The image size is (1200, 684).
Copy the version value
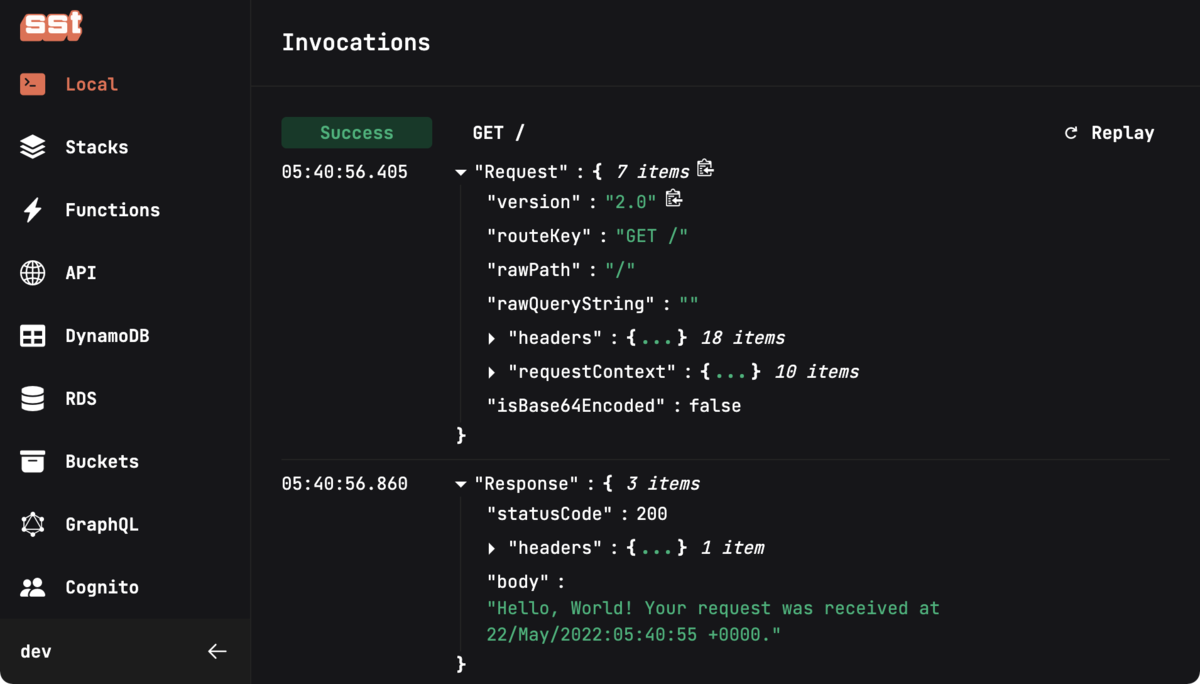(674, 199)
